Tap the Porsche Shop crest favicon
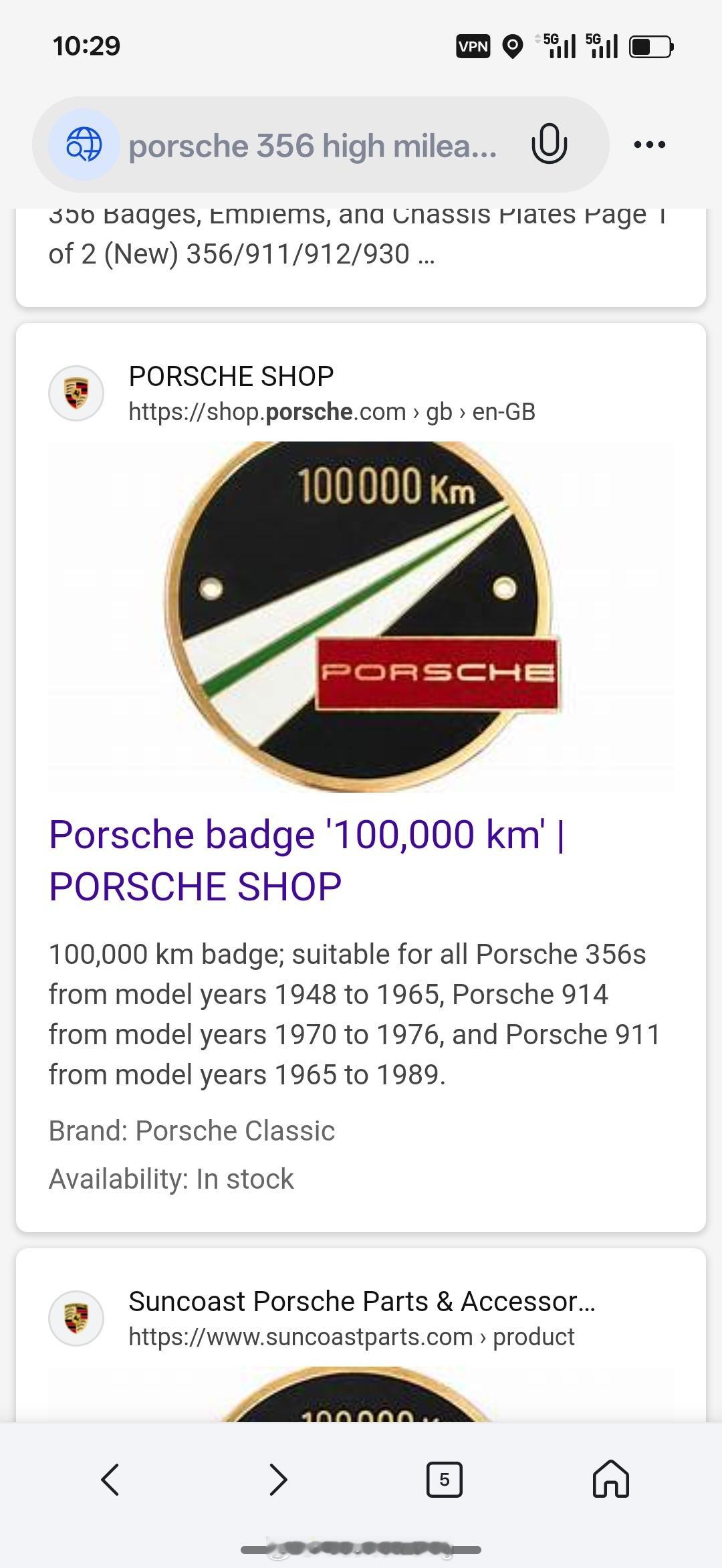Image resolution: width=722 pixels, height=1568 pixels. pyautogui.click(x=76, y=393)
